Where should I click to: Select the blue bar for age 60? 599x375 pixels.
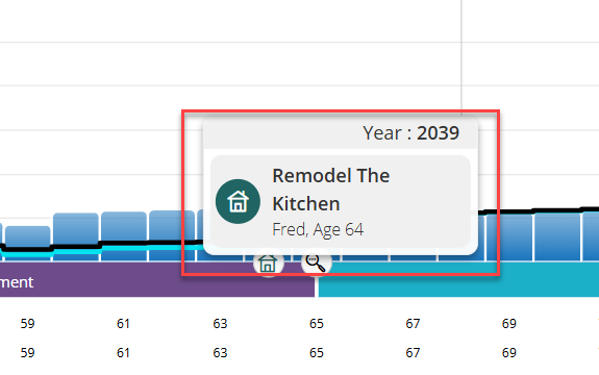(76, 237)
